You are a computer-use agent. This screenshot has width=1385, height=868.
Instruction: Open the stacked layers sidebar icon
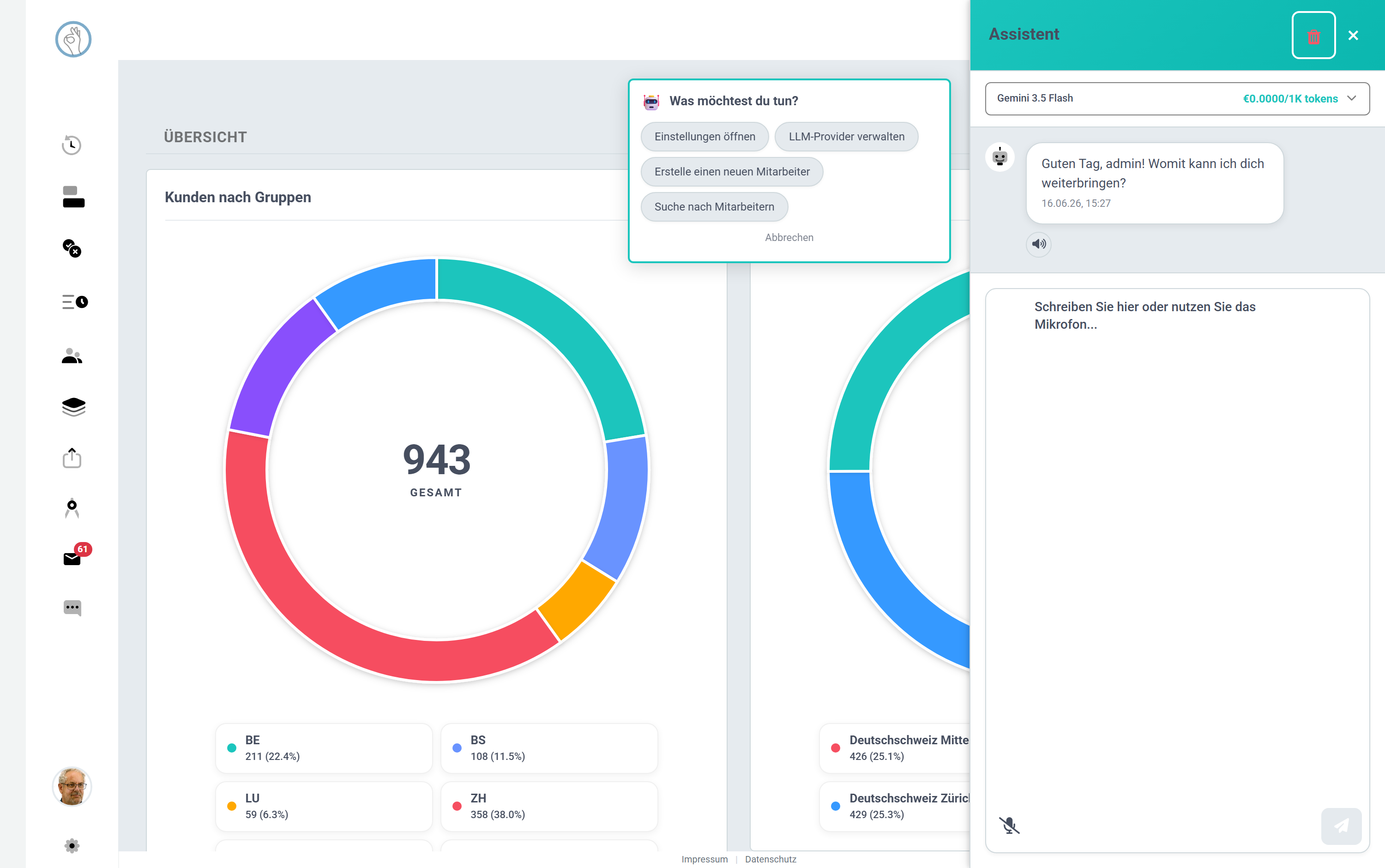pos(73,407)
